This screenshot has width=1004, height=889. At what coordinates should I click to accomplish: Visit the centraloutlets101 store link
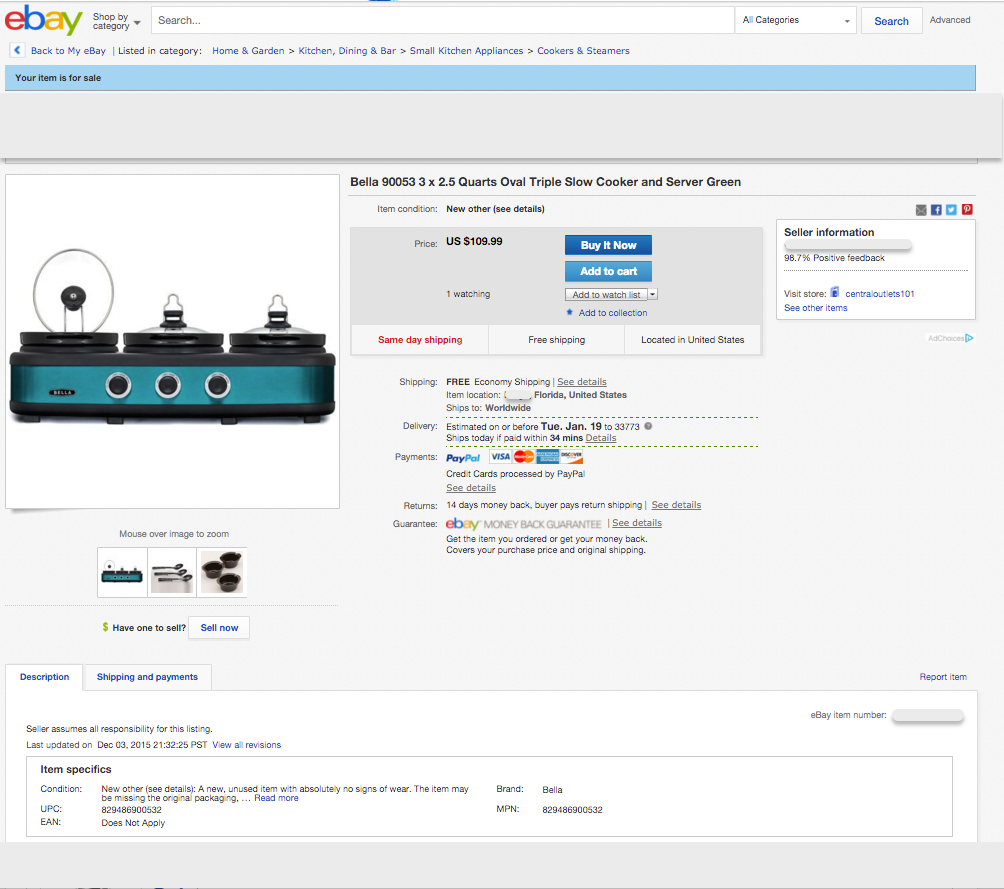(x=880, y=294)
